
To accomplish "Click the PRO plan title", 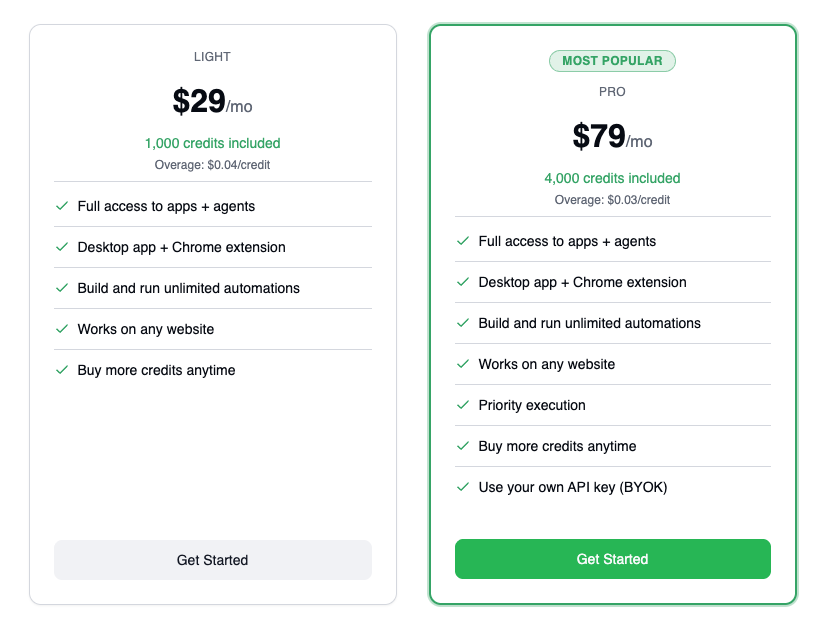I will pos(612,92).
